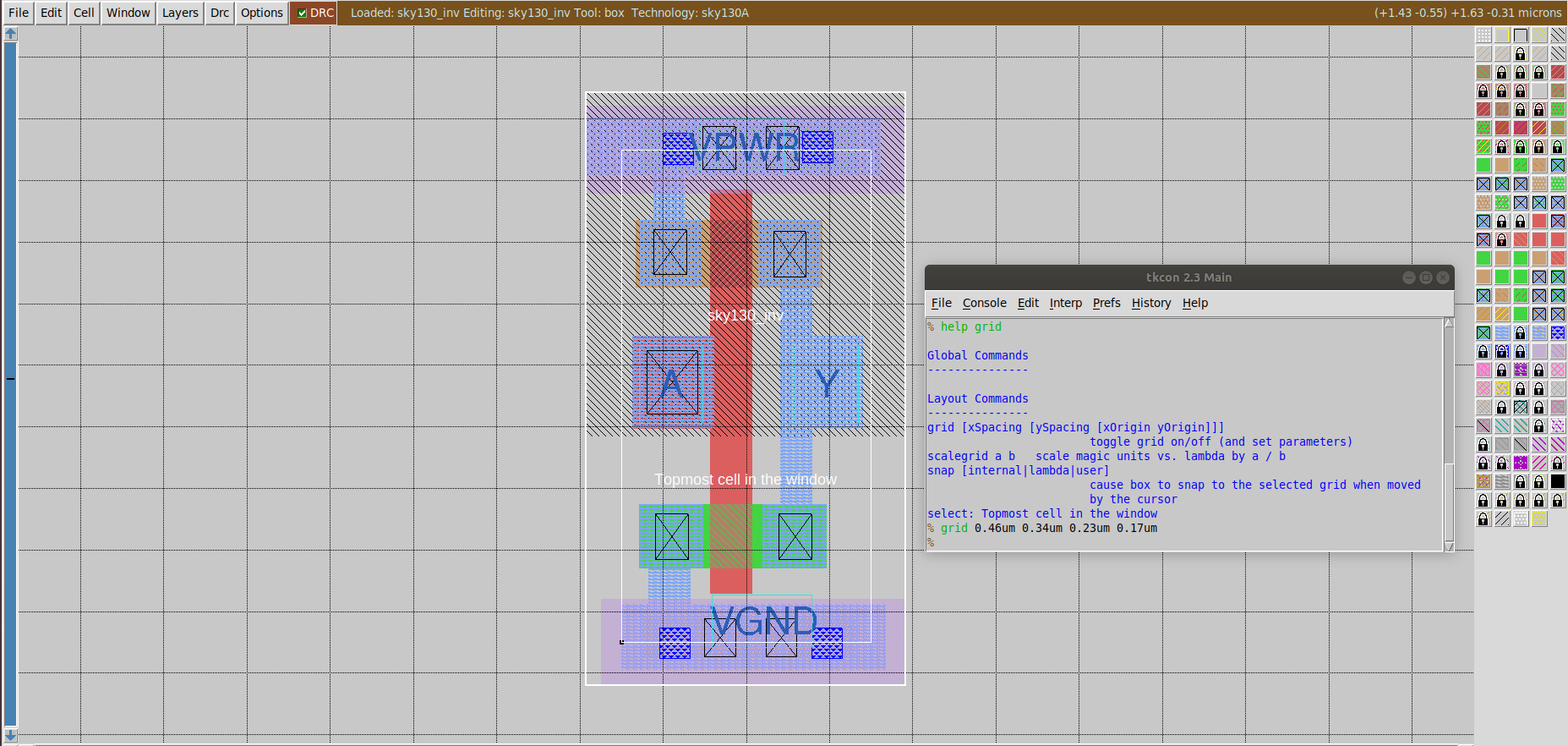Click the Interp menu in tkcon

(x=1066, y=303)
